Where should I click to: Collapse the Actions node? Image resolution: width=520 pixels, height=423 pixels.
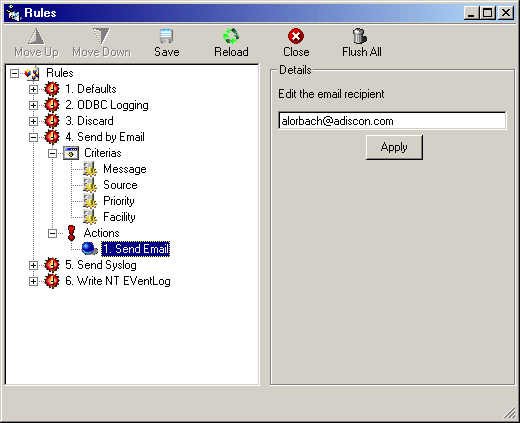tap(52, 233)
